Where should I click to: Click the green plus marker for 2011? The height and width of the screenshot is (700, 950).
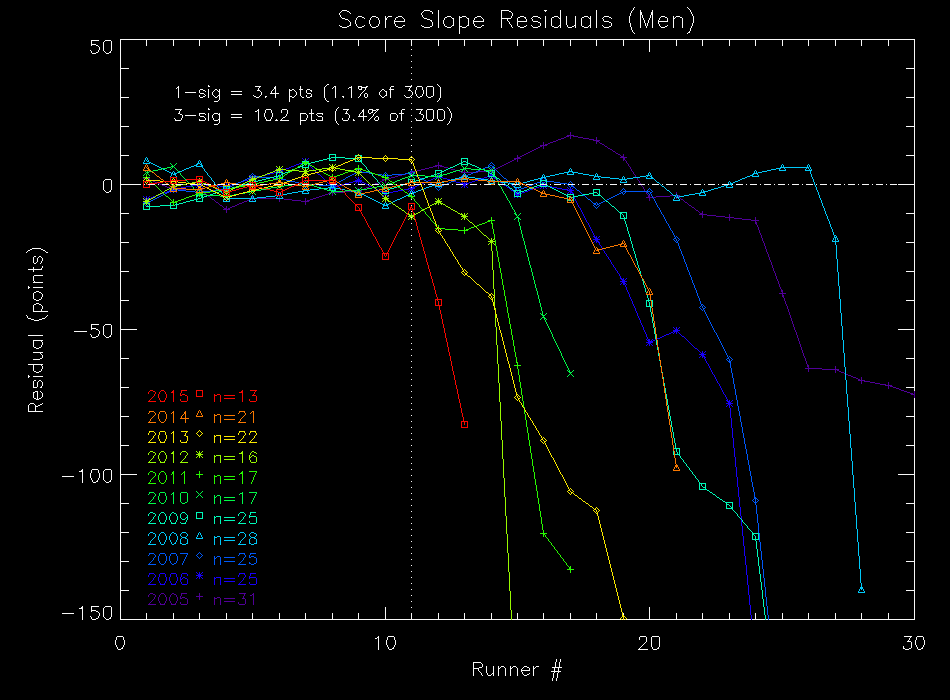click(200, 476)
